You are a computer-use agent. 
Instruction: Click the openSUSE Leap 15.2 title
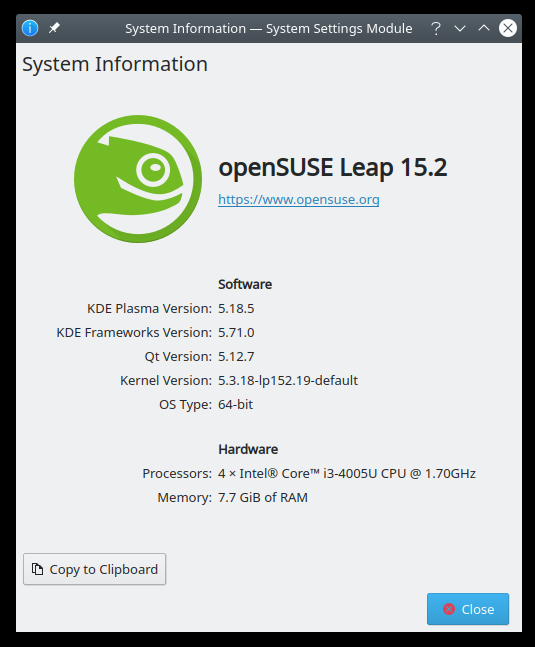333,168
